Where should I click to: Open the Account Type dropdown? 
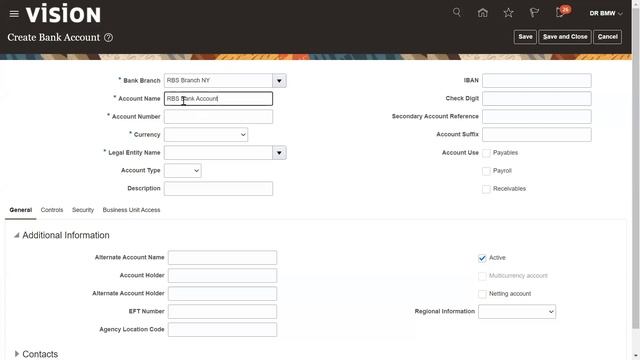click(x=182, y=171)
